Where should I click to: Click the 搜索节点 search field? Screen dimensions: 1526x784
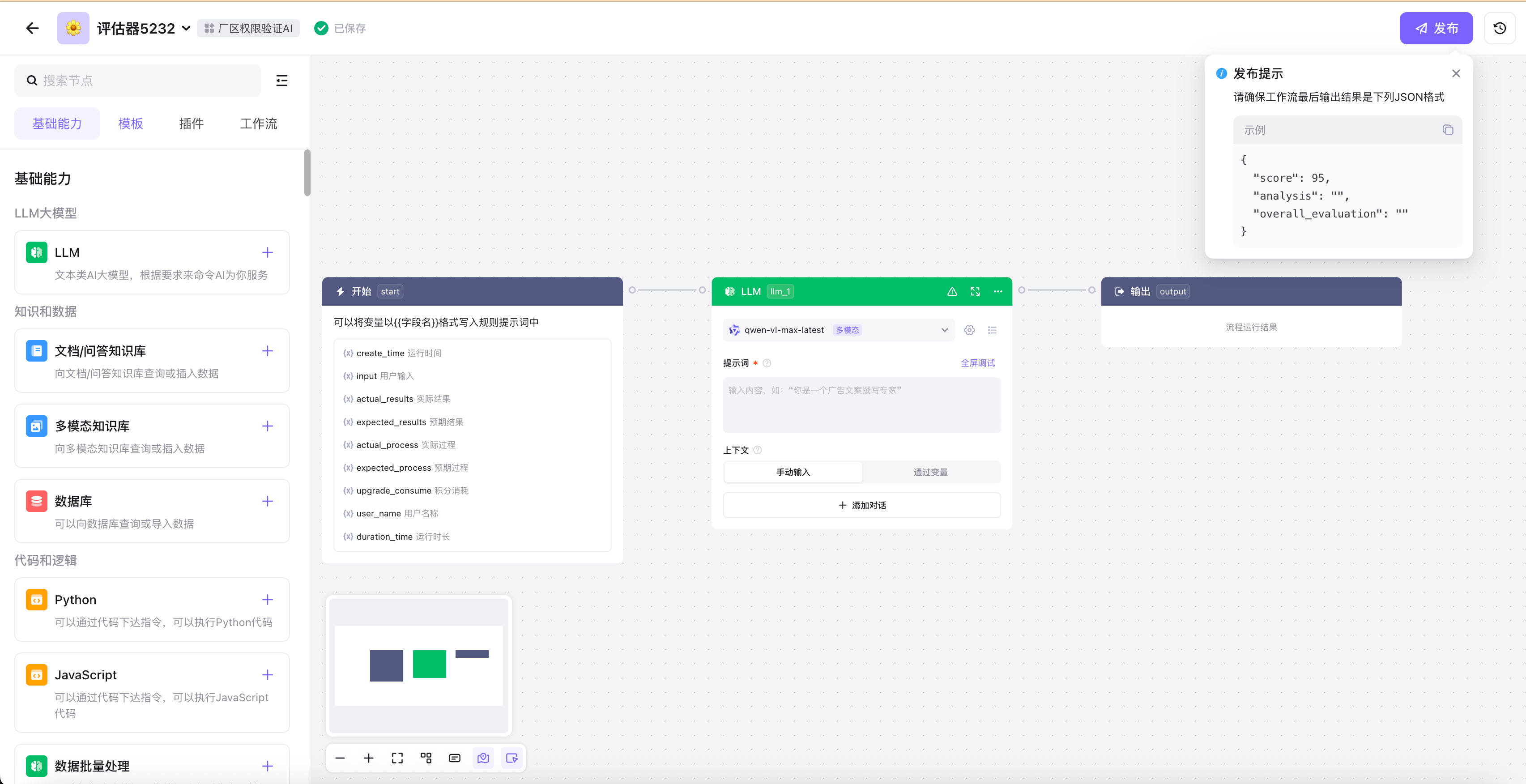click(137, 81)
